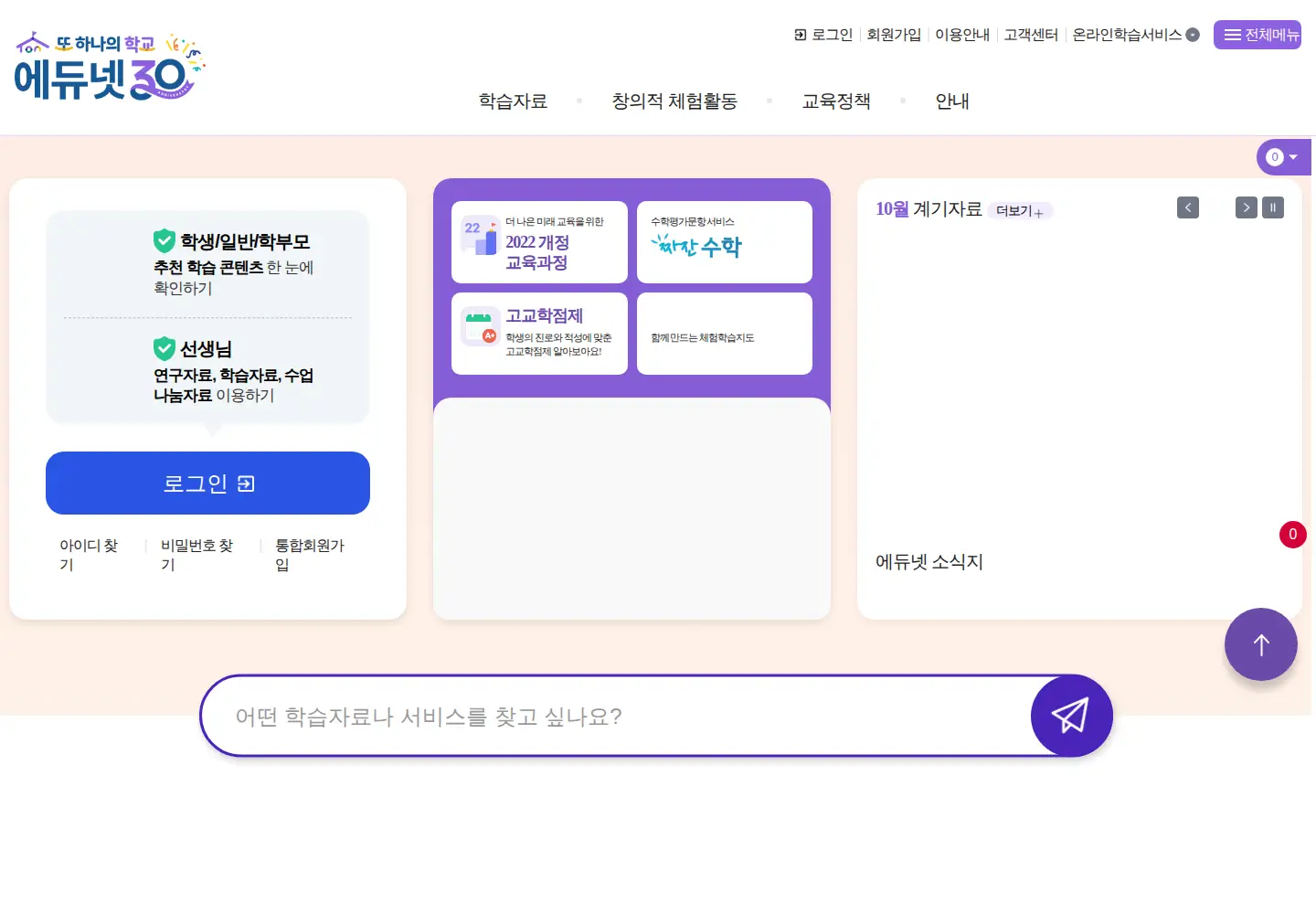Open the 학습자료 menu
This screenshot has width=1316, height=914.
click(513, 101)
